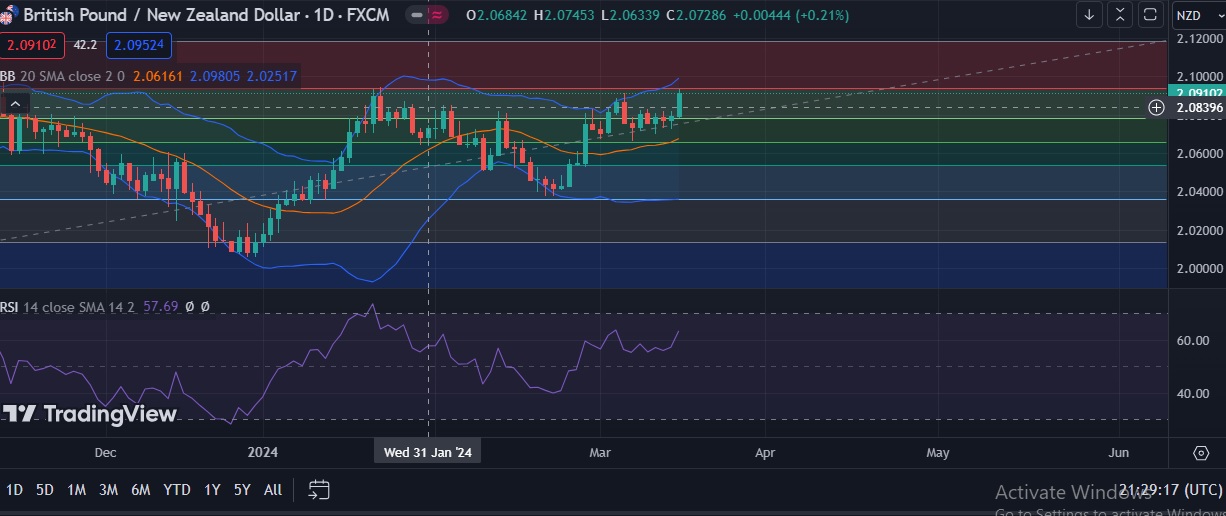This screenshot has height=516, width=1226.
Task: Open chart settings gear at time axis corner
Action: (x=1201, y=453)
